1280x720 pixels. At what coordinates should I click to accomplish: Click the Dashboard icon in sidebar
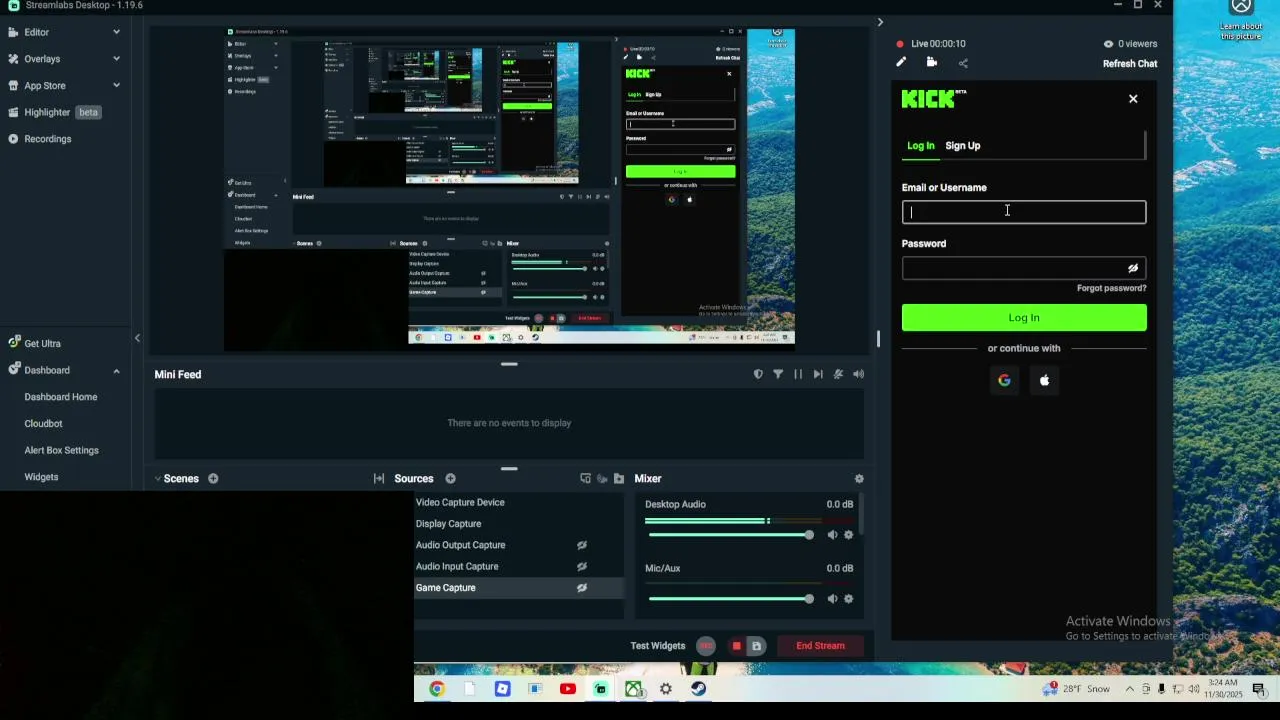point(14,370)
